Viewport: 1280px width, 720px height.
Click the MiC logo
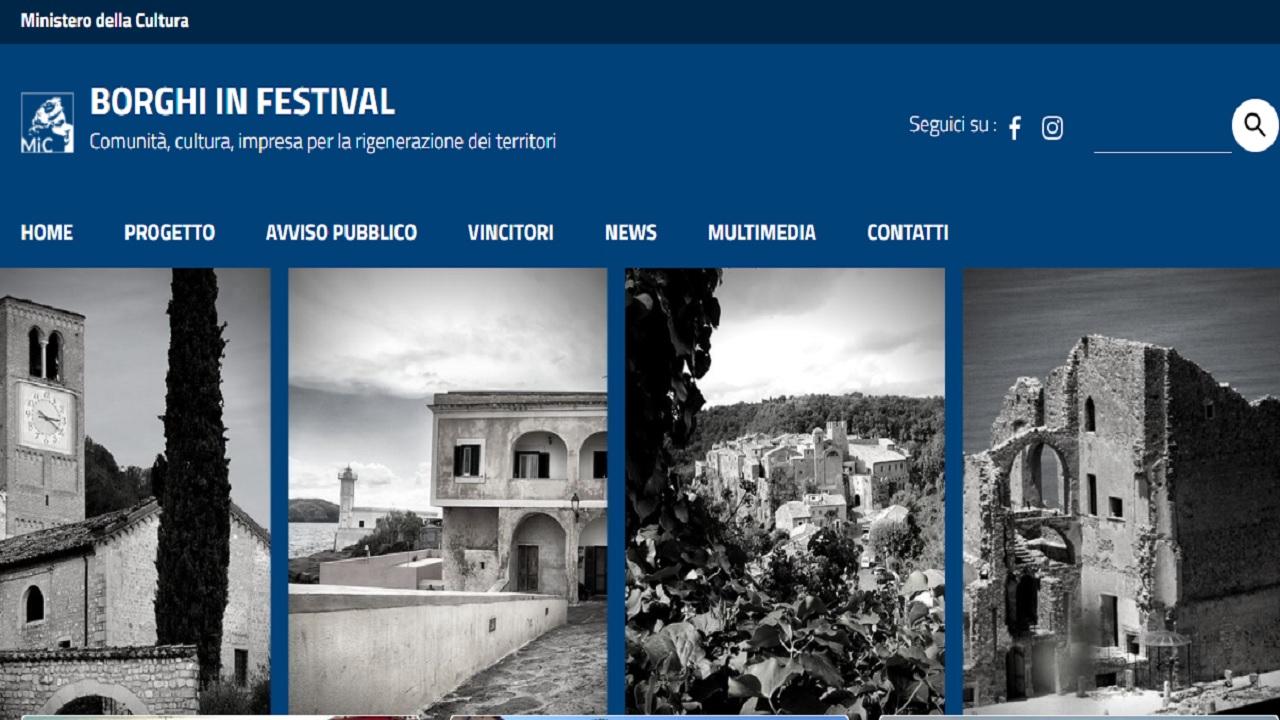[x=47, y=123]
